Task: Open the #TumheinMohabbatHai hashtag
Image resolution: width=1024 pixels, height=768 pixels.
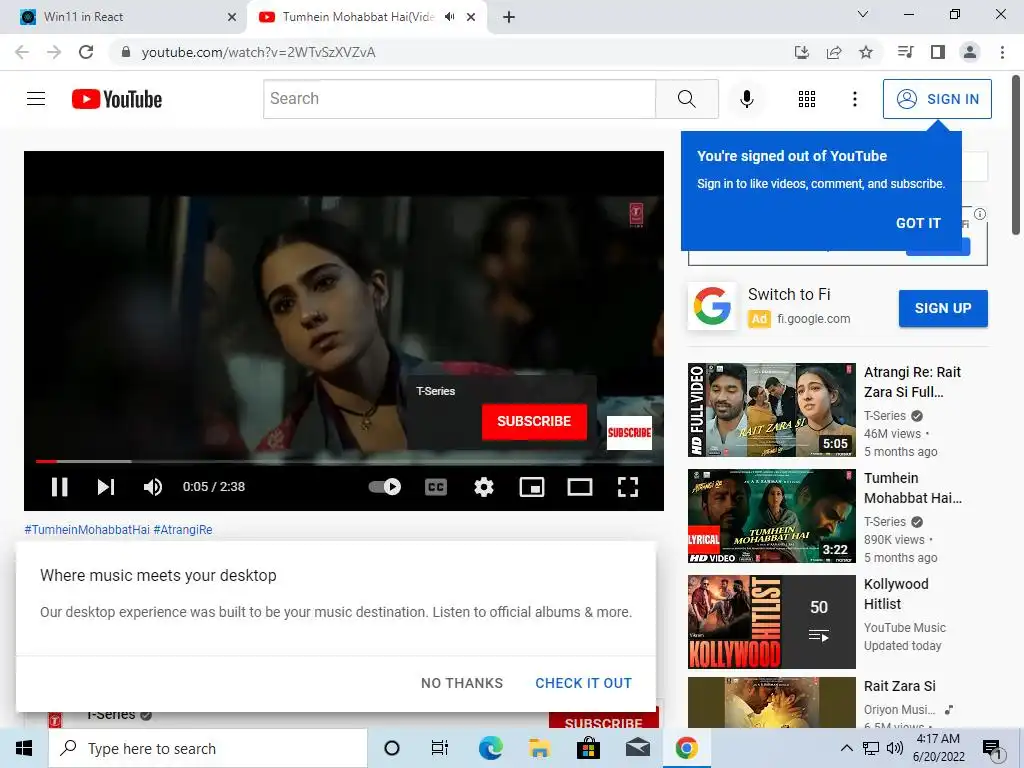Action: pyautogui.click(x=87, y=530)
